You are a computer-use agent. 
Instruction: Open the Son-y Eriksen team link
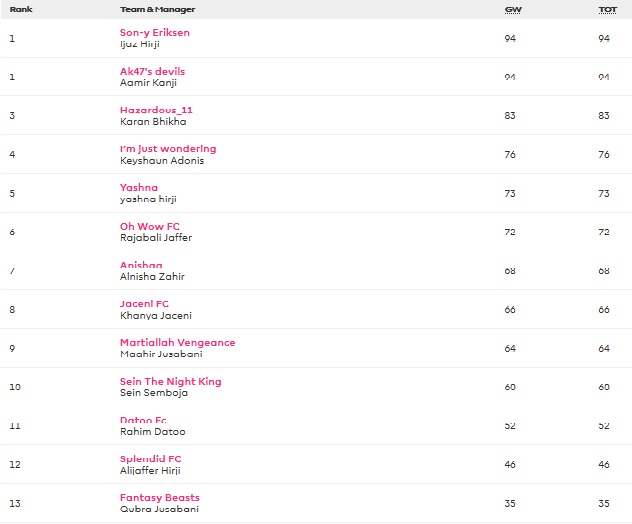coord(154,33)
